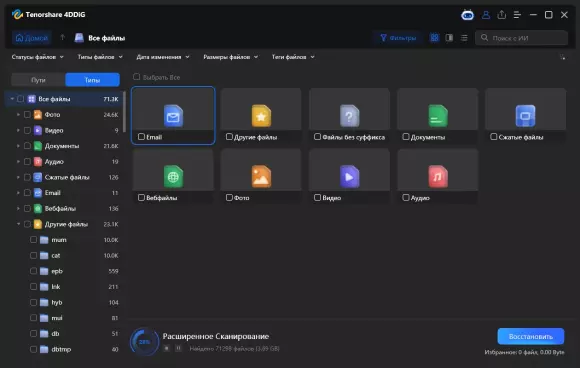Tick the epb folder checkbox in tree
Image resolution: width=580 pixels, height=368 pixels.
33,271
